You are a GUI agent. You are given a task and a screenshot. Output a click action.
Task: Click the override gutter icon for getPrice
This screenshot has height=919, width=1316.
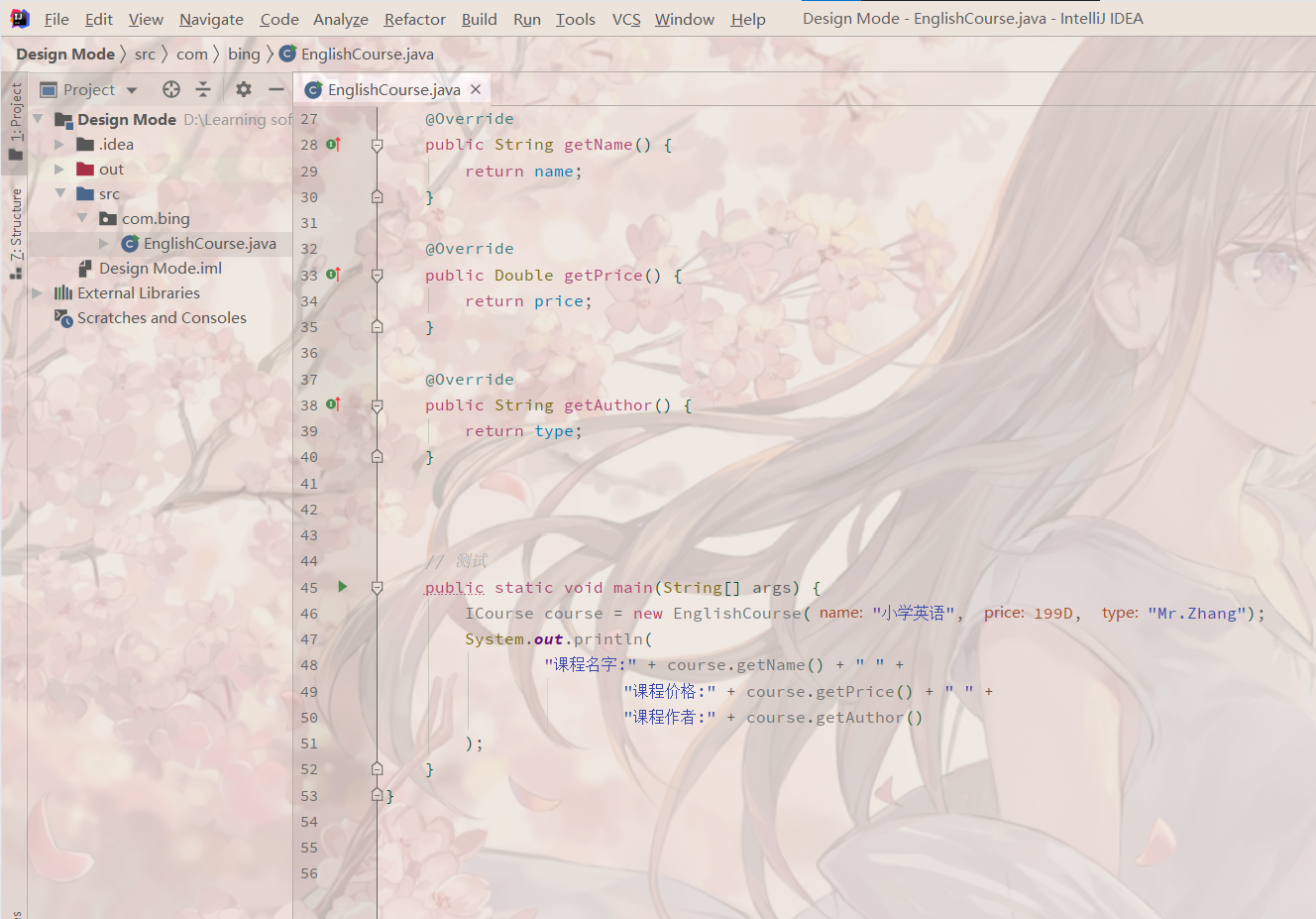[333, 275]
